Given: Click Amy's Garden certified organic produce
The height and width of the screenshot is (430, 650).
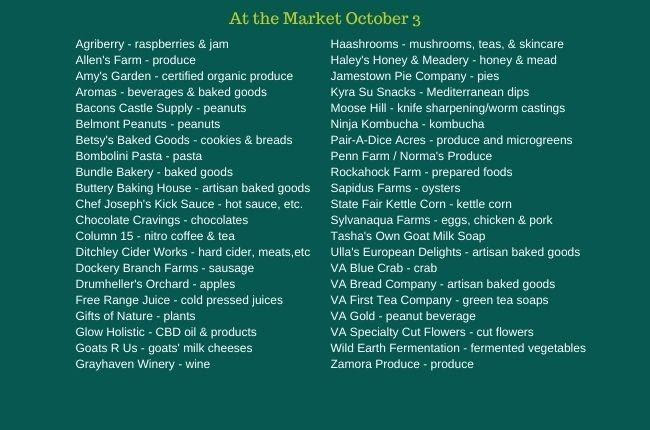Looking at the screenshot, I should tap(184, 76).
